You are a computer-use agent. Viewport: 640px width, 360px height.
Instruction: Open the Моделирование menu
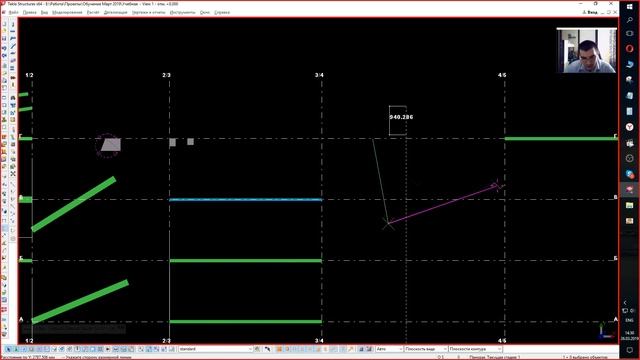(x=67, y=12)
